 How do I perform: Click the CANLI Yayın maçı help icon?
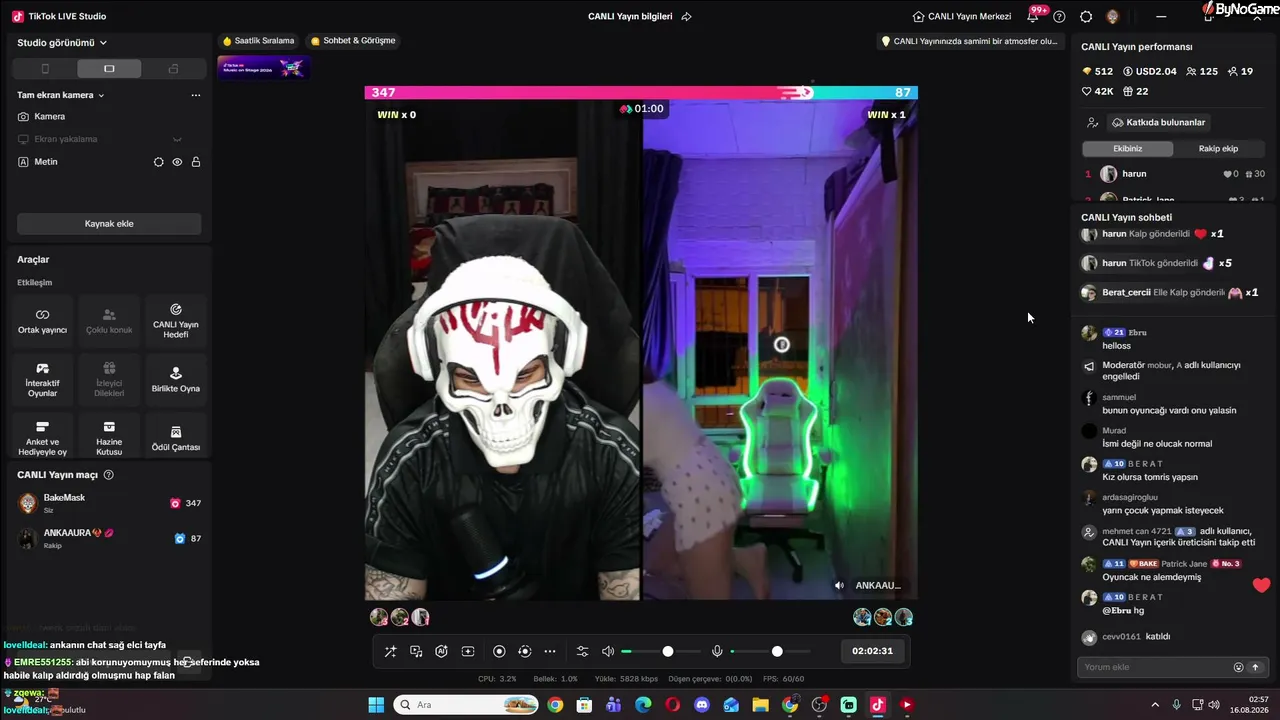tap(109, 475)
